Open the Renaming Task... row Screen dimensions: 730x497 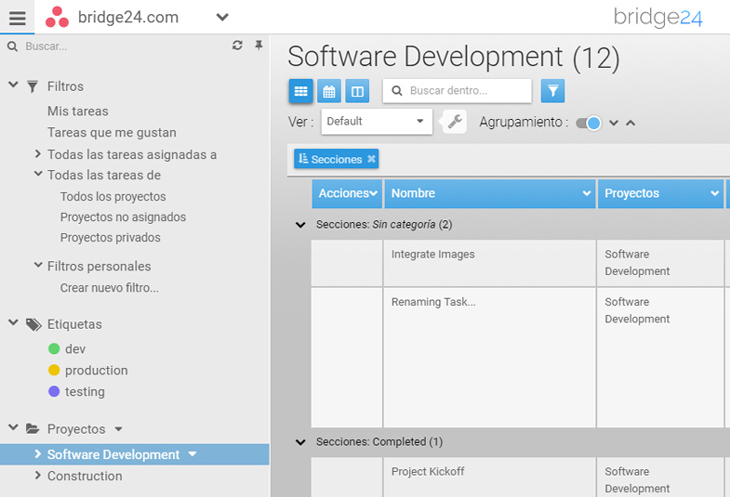click(433, 302)
